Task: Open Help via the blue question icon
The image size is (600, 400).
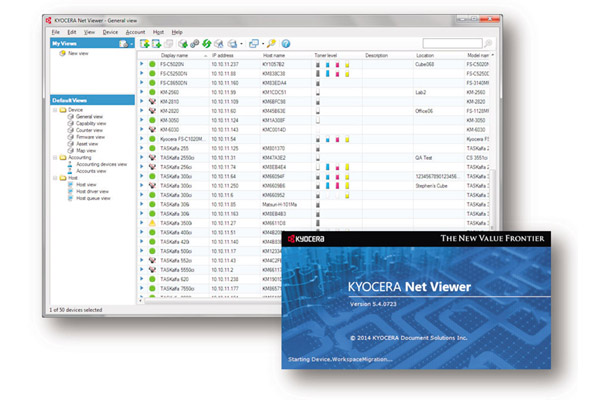Action: [286, 44]
